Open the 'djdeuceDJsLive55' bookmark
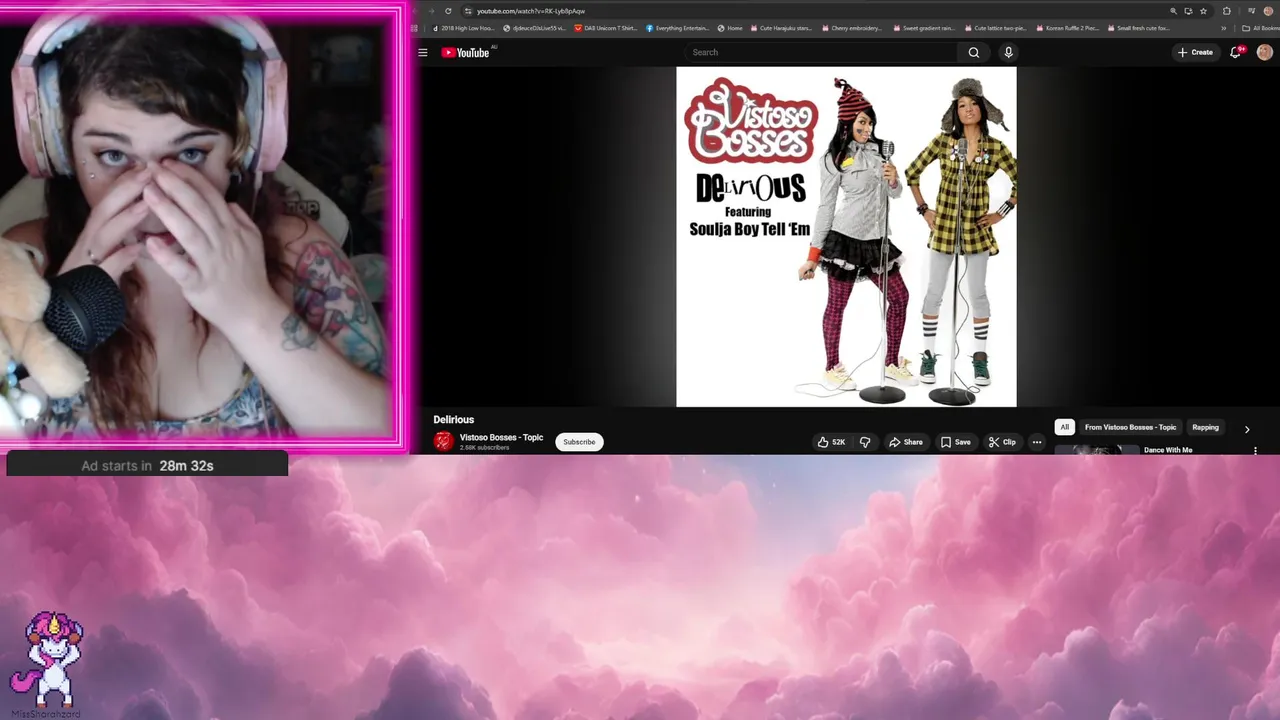The height and width of the screenshot is (720, 1280). point(535,28)
